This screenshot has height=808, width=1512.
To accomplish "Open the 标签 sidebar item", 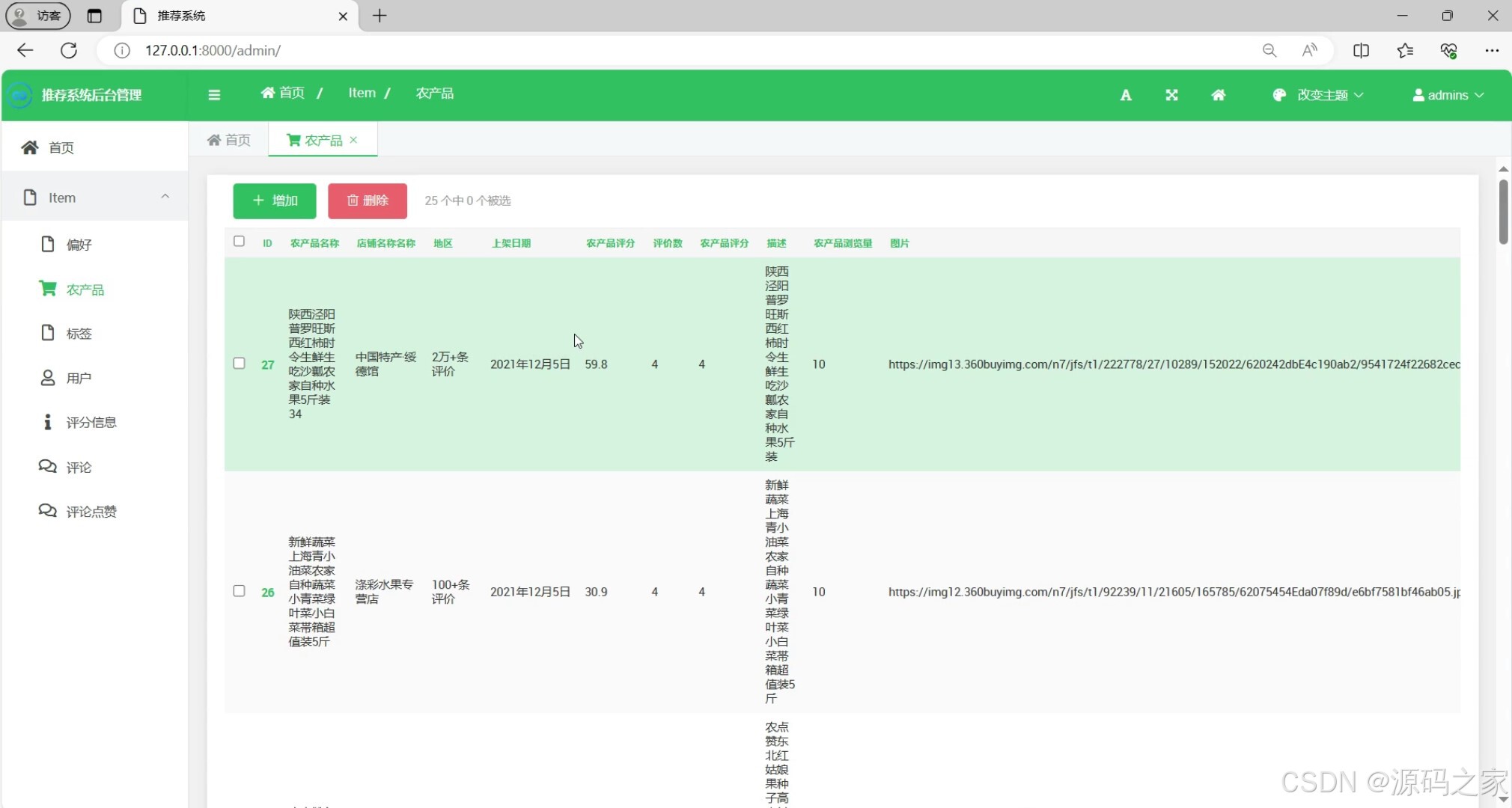I will [x=95, y=334].
